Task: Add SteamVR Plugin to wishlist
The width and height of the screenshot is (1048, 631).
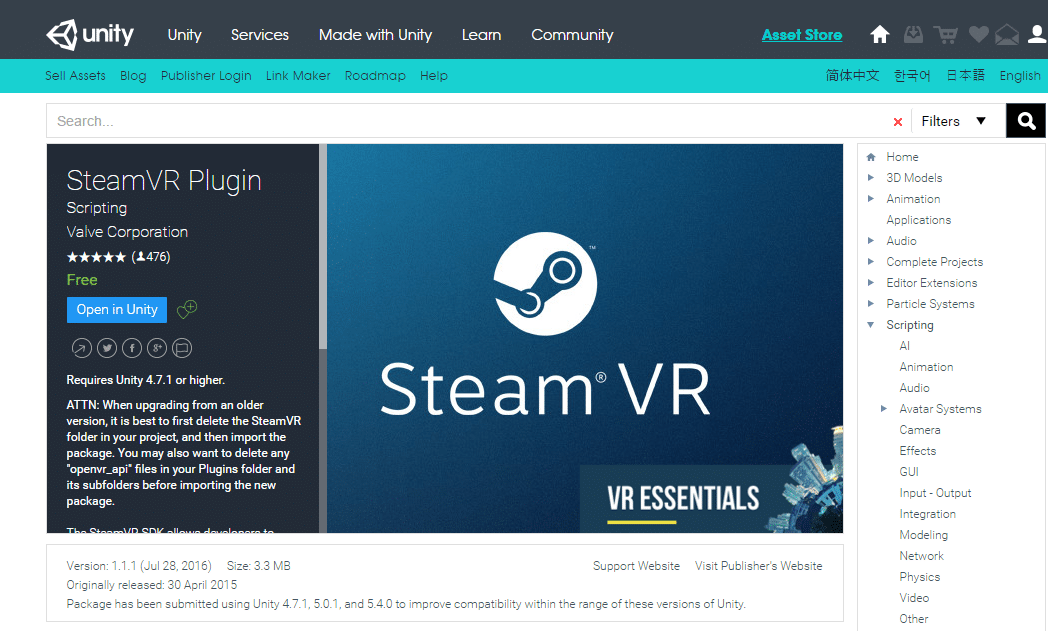Action: [x=186, y=310]
